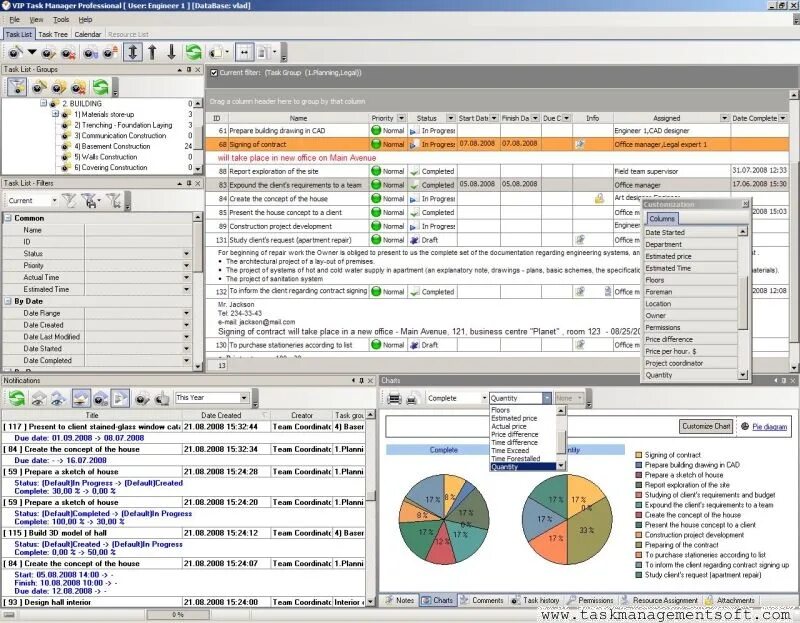Click the Print icon in the Charts panel
The height and width of the screenshot is (623, 800).
pyautogui.click(x=394, y=396)
